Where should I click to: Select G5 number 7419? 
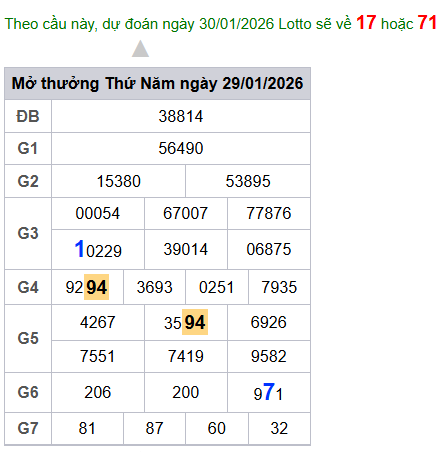(186, 357)
